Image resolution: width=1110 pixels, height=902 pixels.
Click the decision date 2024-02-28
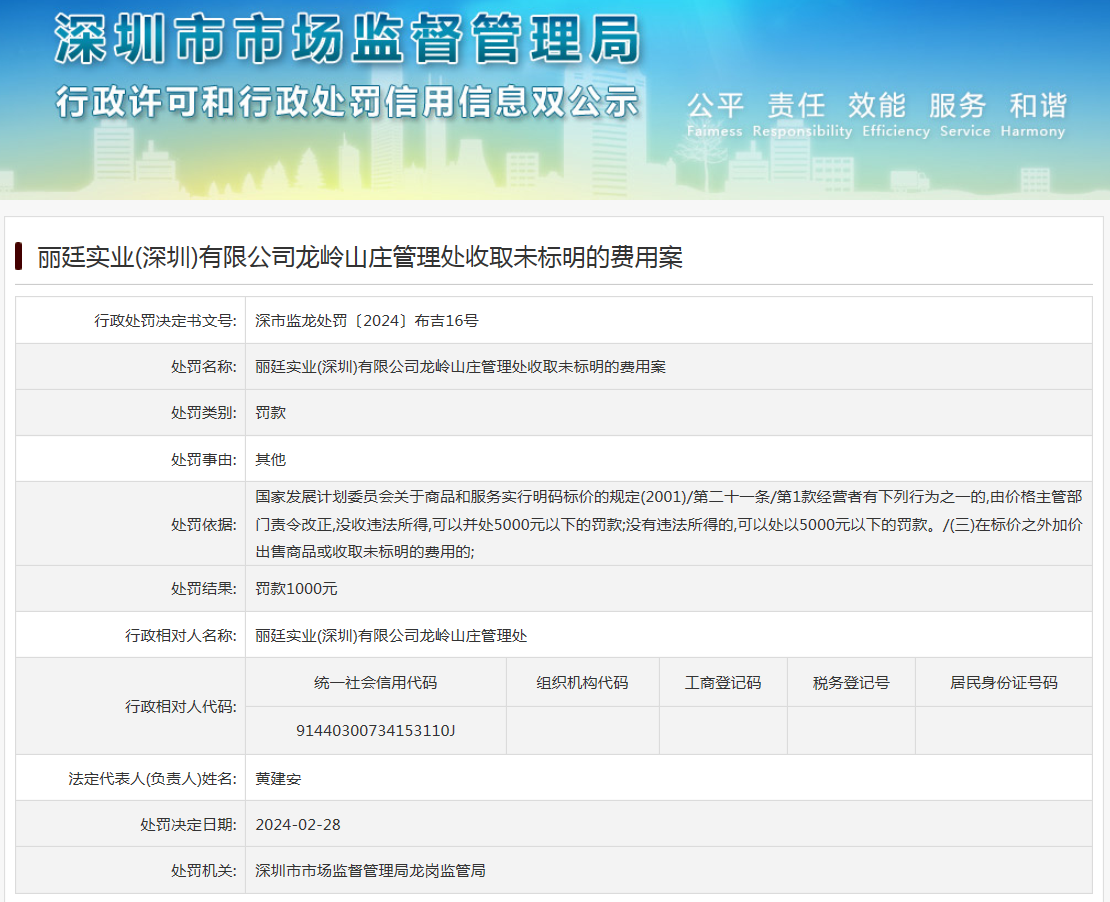tap(297, 825)
